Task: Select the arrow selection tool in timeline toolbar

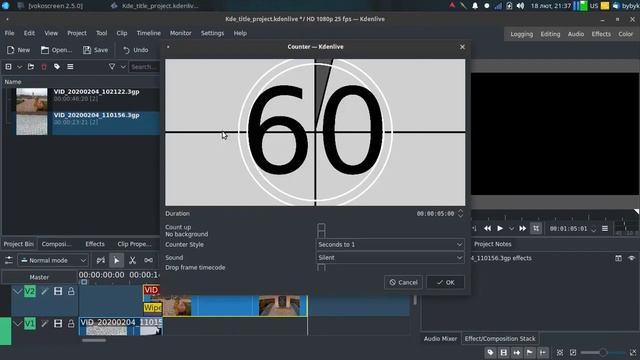Action: point(116,260)
